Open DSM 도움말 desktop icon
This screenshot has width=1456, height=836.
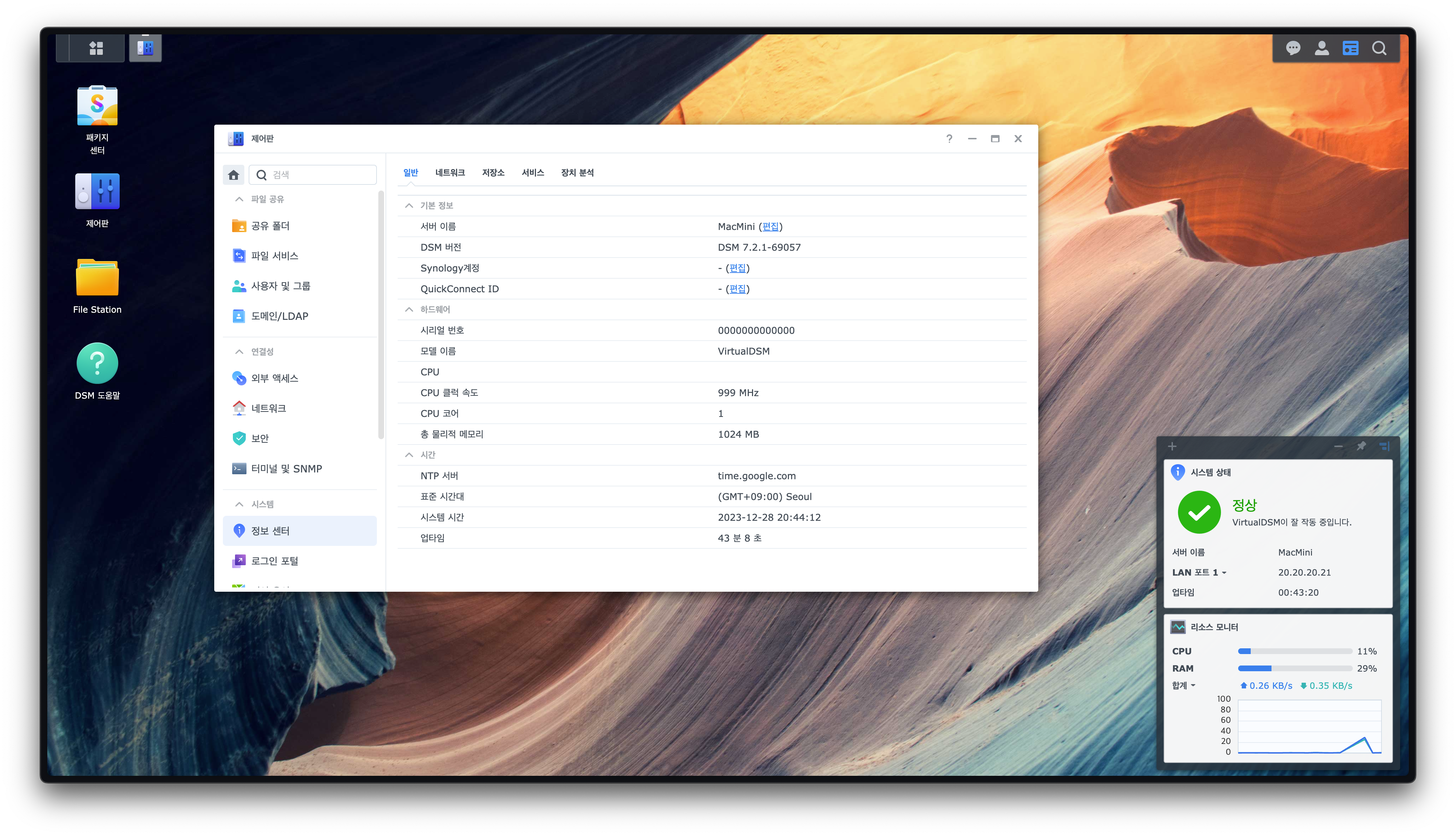pyautogui.click(x=97, y=371)
